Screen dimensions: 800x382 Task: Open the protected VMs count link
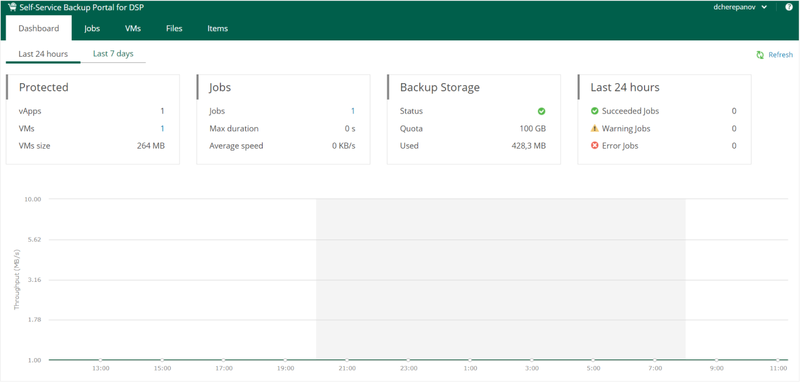162,129
